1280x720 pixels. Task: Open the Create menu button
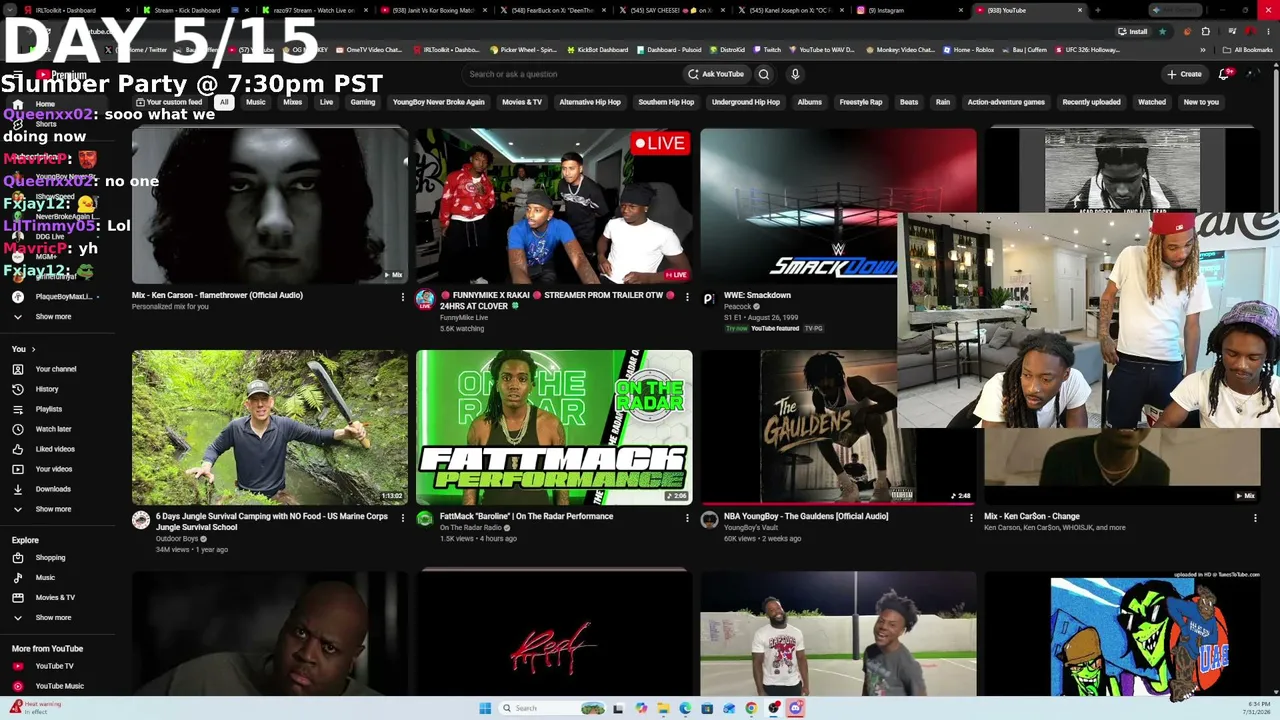pyautogui.click(x=1184, y=74)
